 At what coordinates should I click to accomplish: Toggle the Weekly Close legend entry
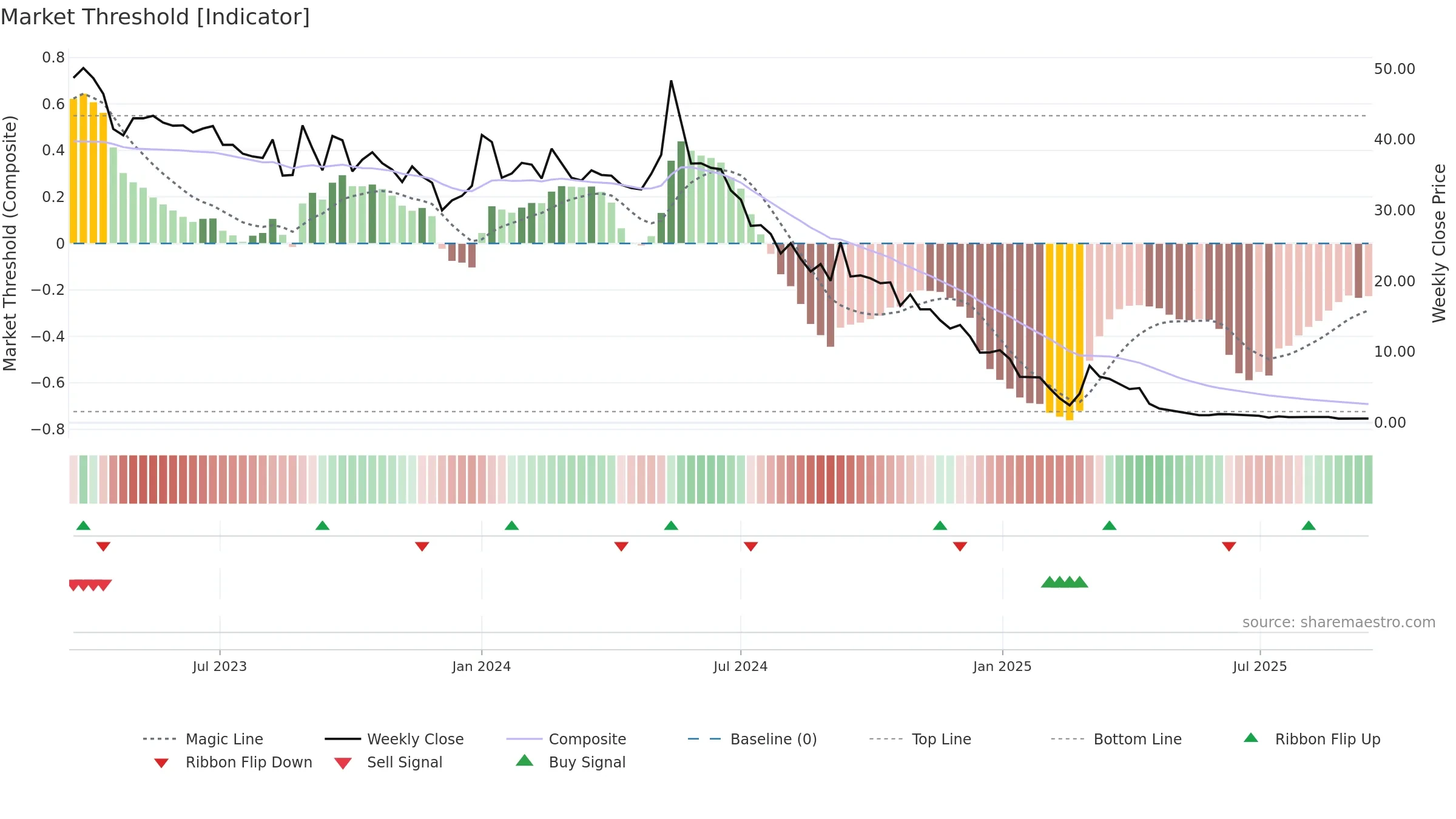394,739
